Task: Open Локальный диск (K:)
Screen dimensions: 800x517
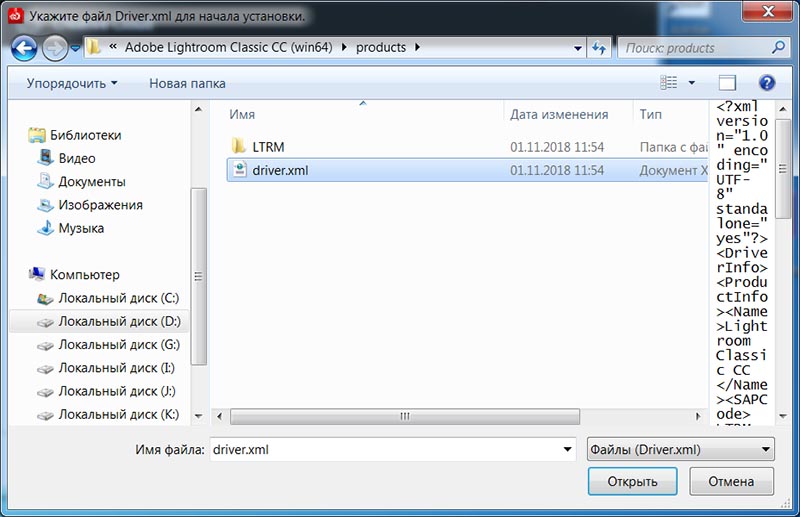Action: tap(119, 414)
